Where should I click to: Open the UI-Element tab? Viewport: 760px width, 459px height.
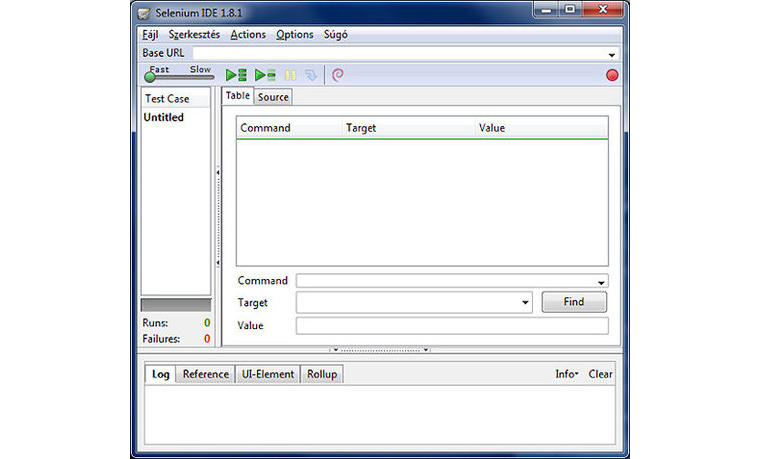(268, 374)
